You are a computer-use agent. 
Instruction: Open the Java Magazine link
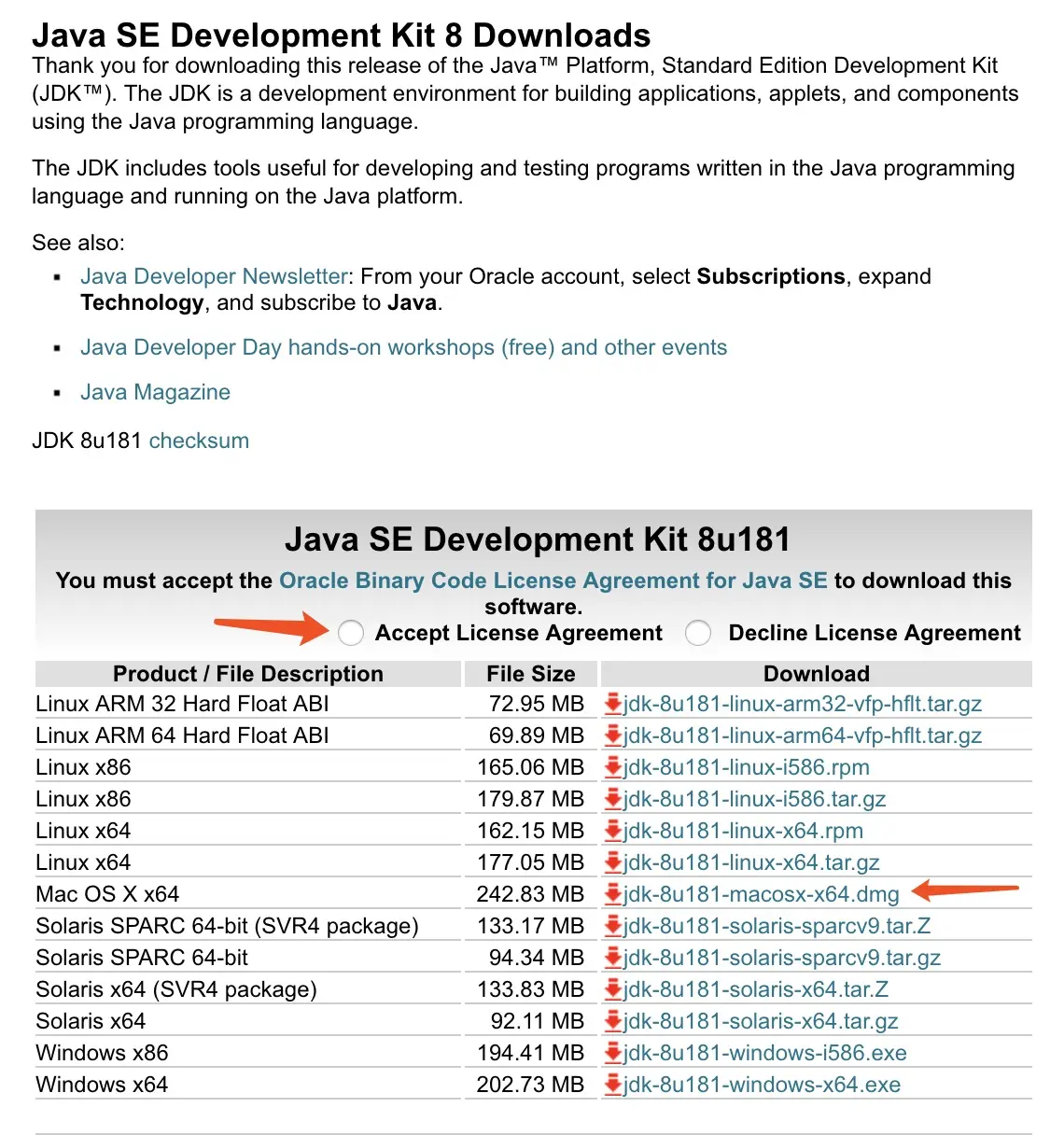click(155, 392)
